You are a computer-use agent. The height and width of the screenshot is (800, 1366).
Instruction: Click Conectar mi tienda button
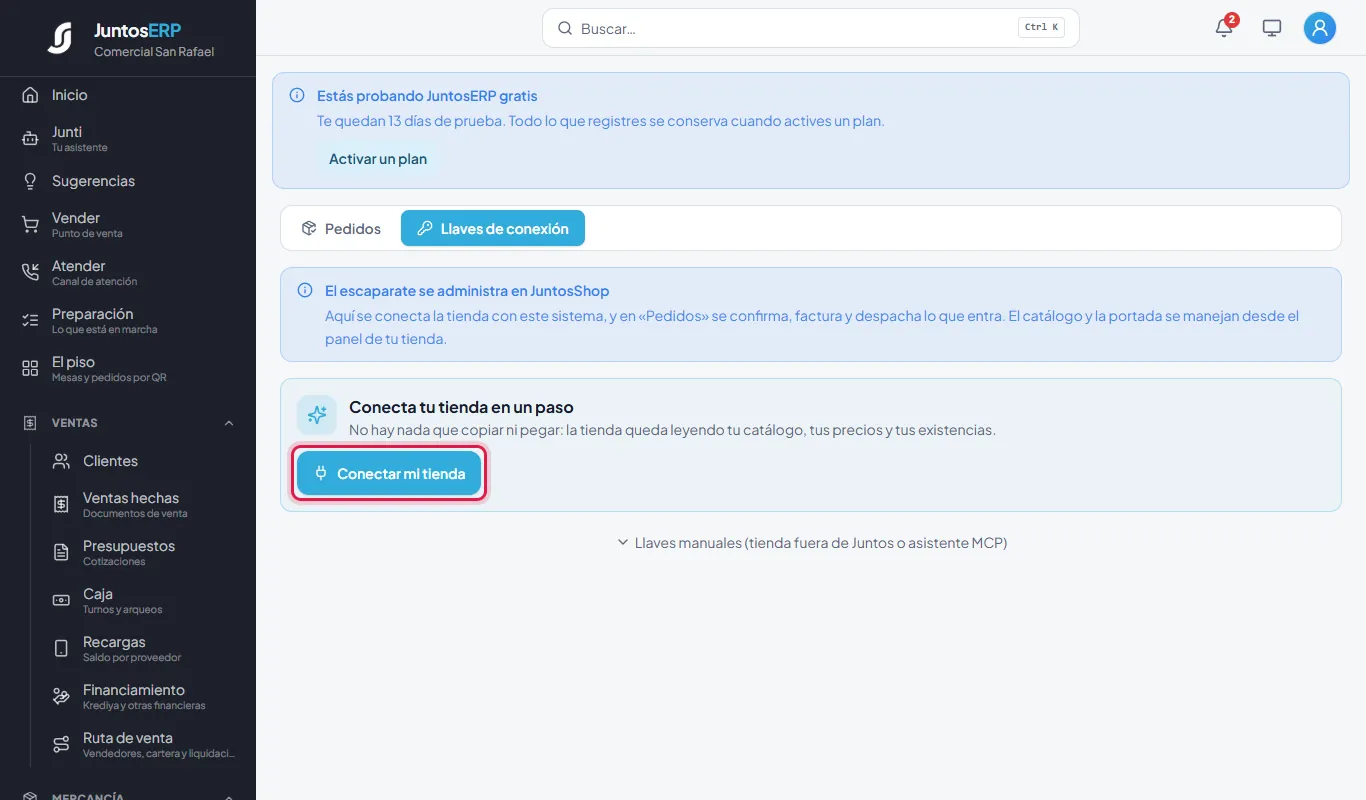389,474
